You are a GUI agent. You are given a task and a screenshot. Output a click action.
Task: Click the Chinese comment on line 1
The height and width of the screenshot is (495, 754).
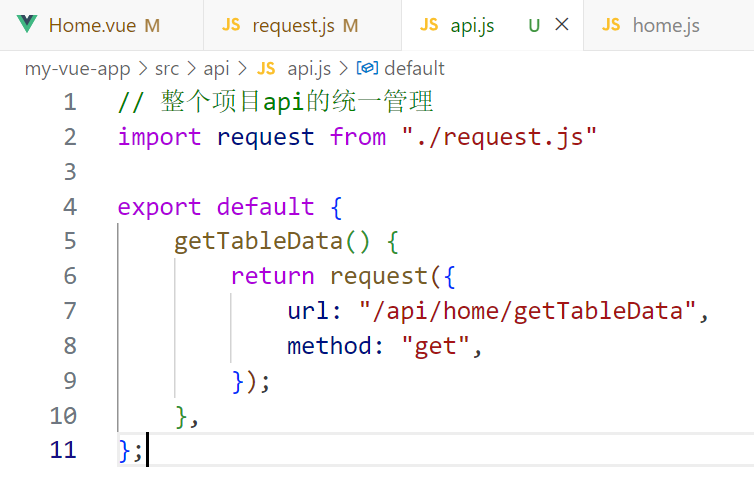pos(276,102)
